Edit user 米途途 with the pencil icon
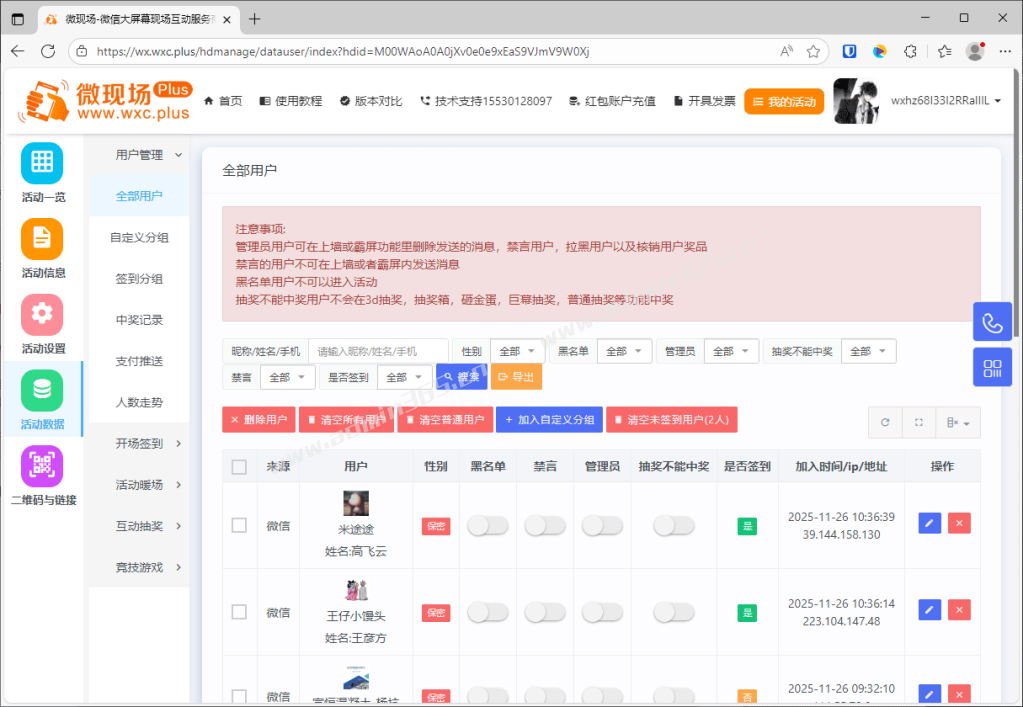The image size is (1023, 707). coord(928,525)
